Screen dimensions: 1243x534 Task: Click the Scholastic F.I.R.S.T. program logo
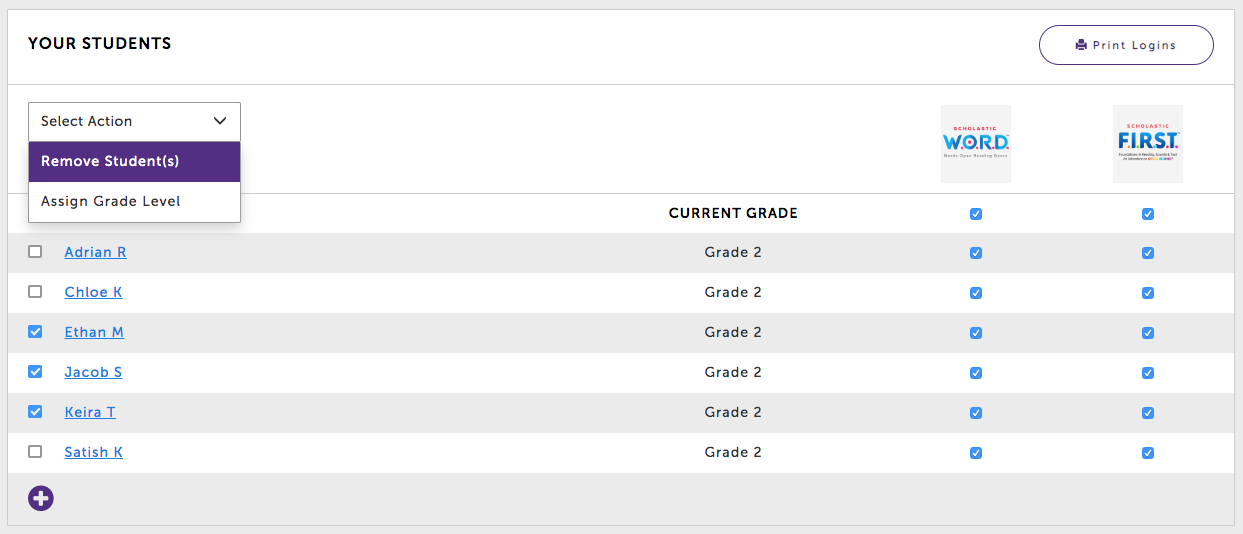point(1148,144)
